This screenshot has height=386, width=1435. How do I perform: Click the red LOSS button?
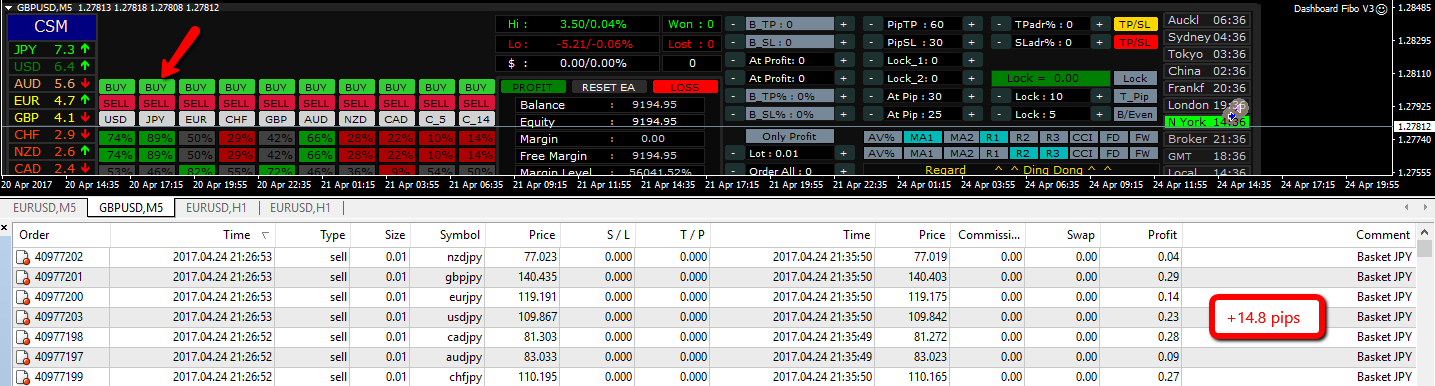click(685, 87)
